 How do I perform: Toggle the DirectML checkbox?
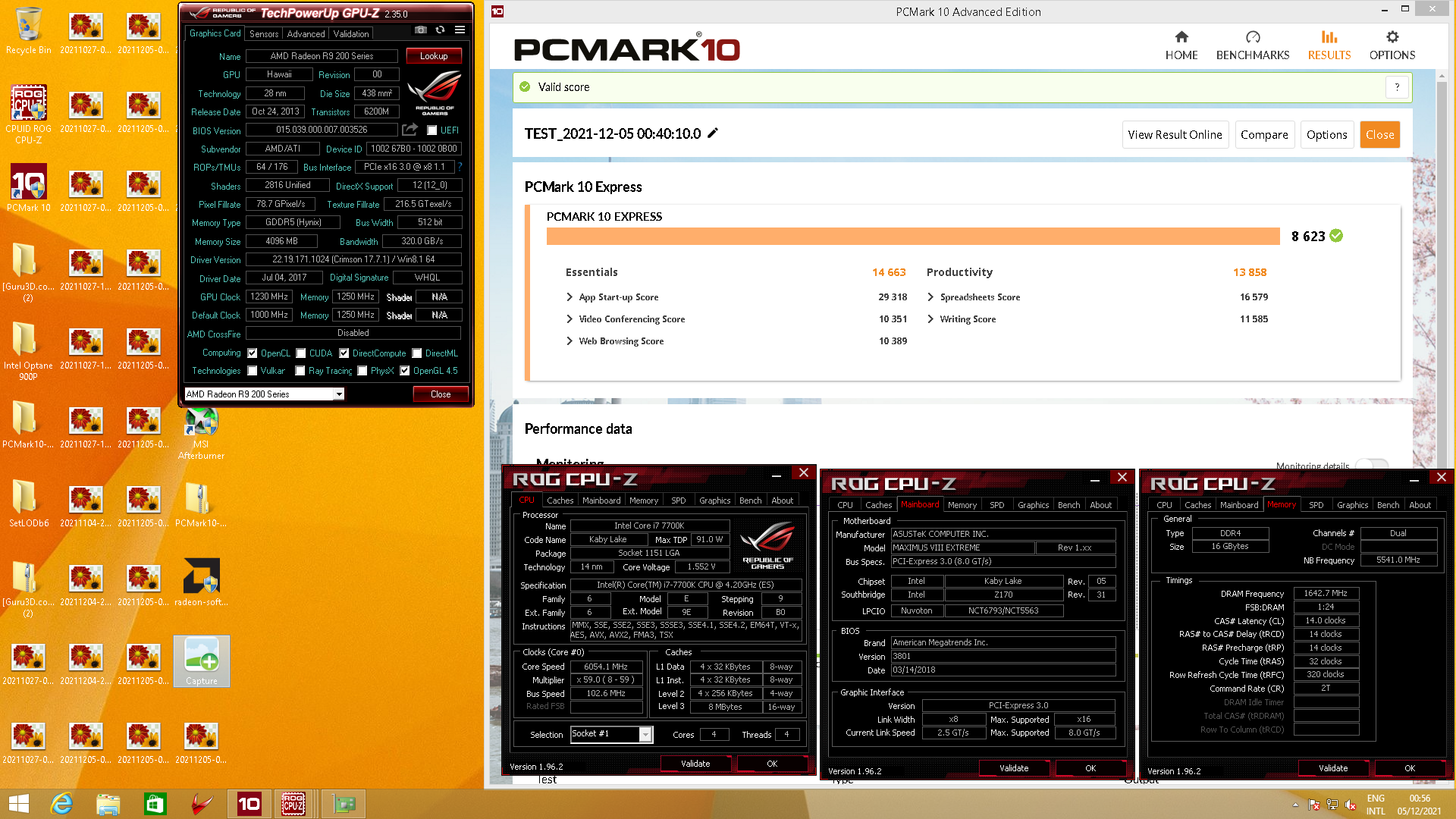417,353
